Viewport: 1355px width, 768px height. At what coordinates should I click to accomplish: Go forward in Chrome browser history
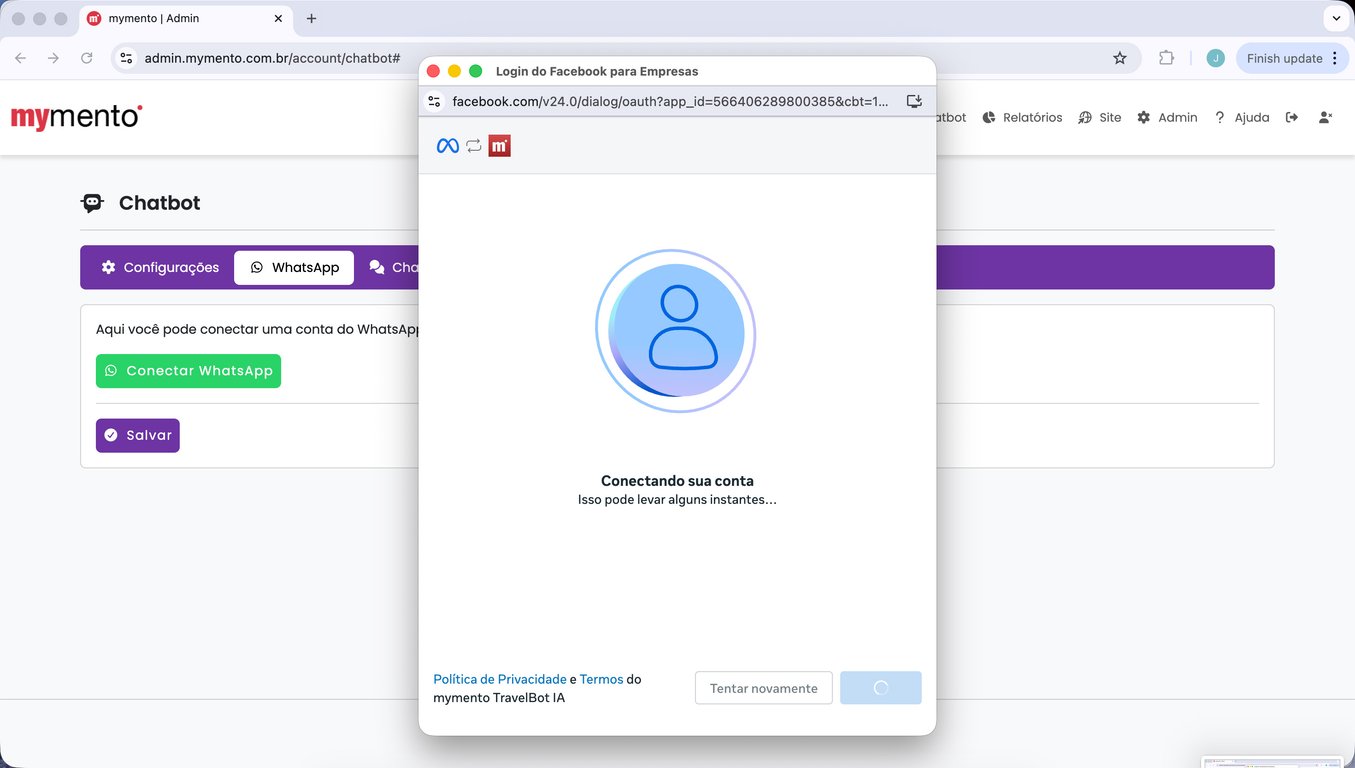pyautogui.click(x=53, y=58)
